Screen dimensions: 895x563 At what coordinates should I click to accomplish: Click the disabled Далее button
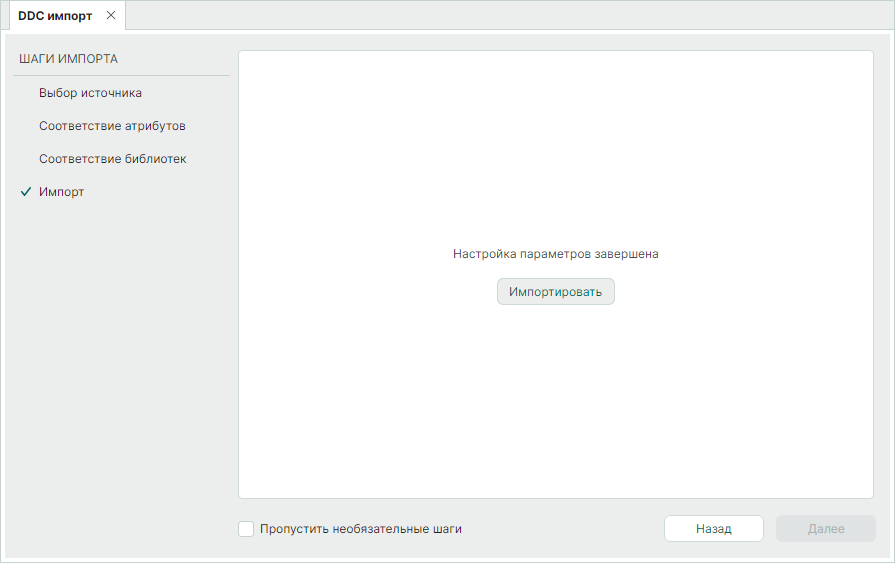coord(825,529)
